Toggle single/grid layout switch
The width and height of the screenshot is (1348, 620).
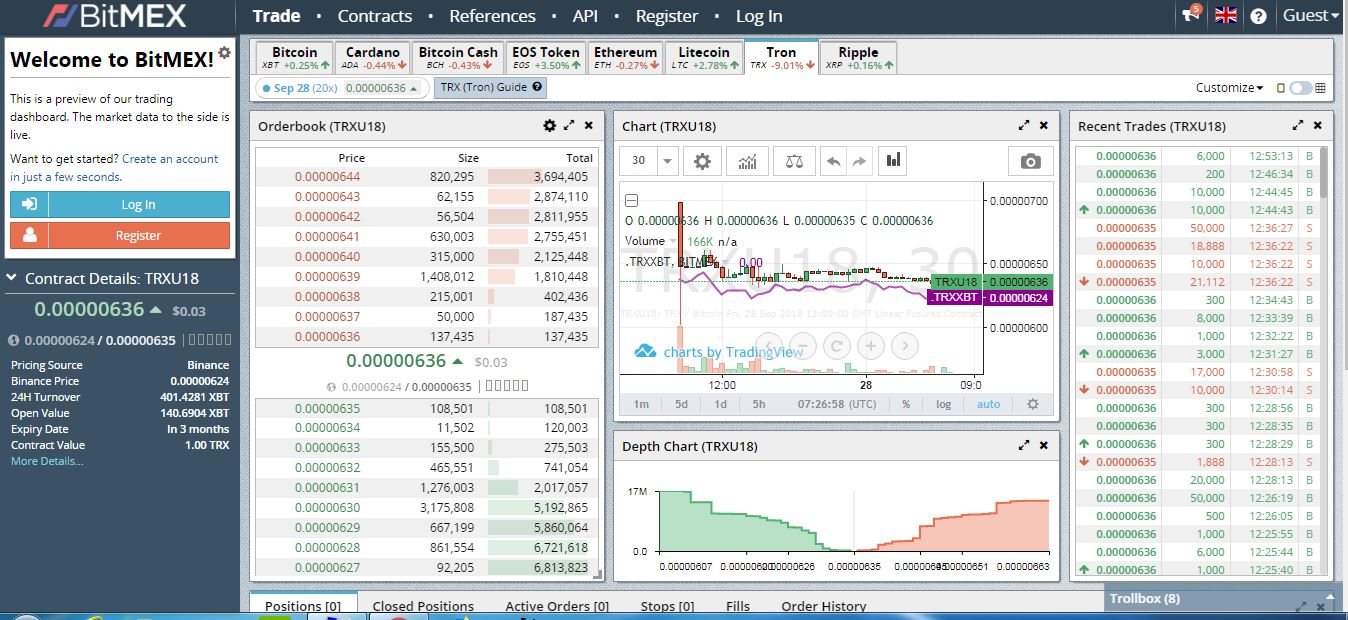click(1300, 88)
